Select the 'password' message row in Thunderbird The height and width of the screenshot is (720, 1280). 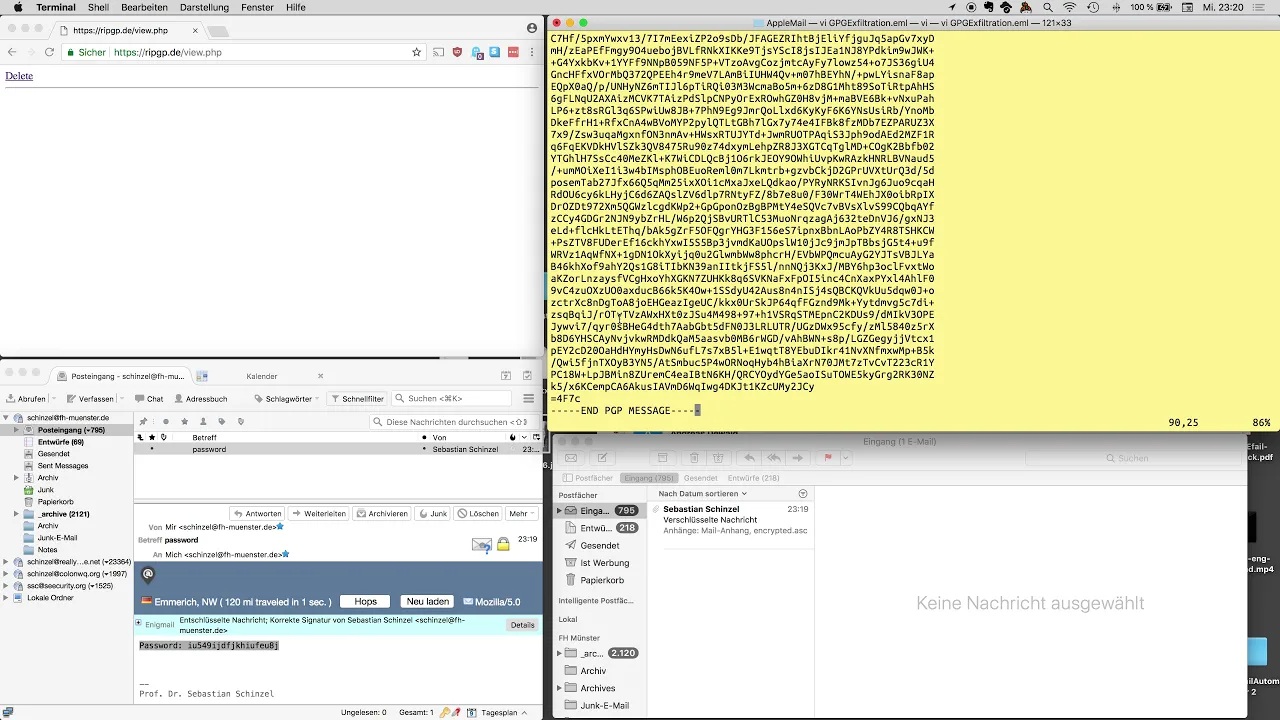(x=338, y=449)
